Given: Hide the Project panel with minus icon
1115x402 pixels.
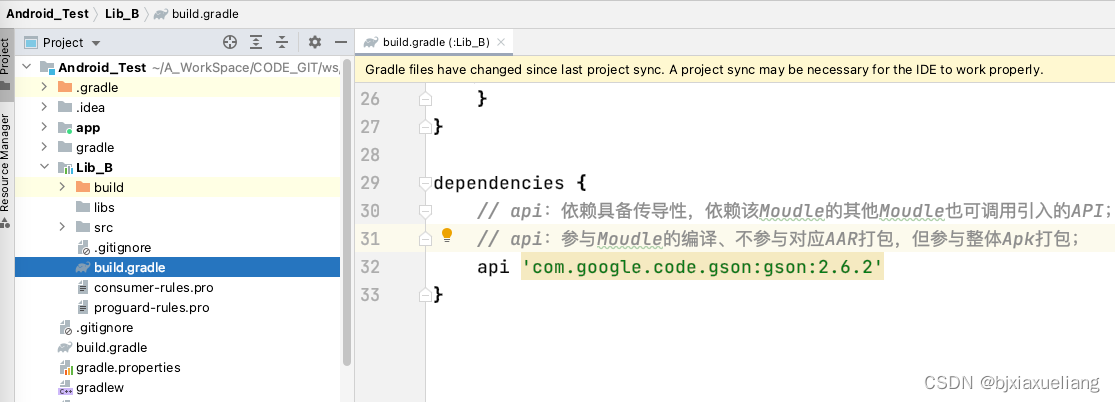Looking at the screenshot, I should click(341, 43).
